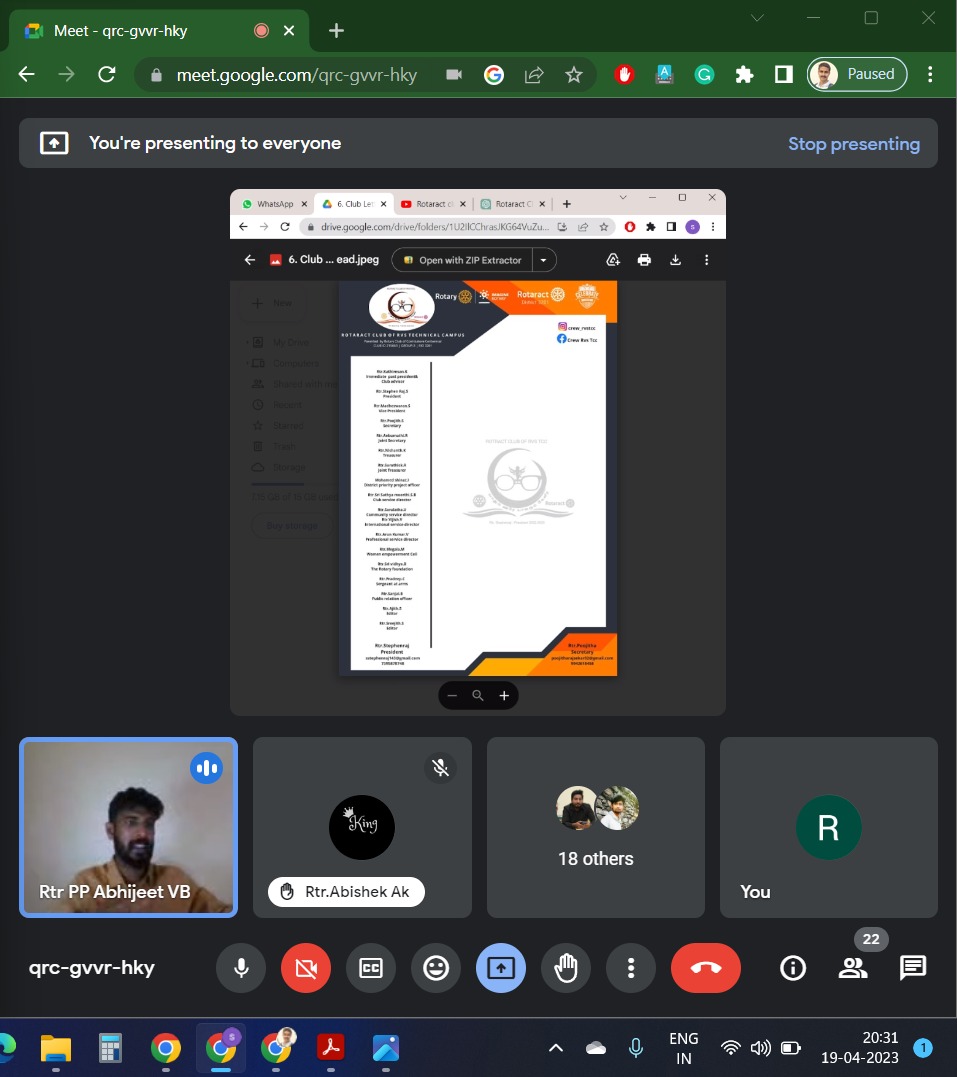Expand hidden system tray icons
Viewport: 957px width, 1077px height.
coord(556,1048)
